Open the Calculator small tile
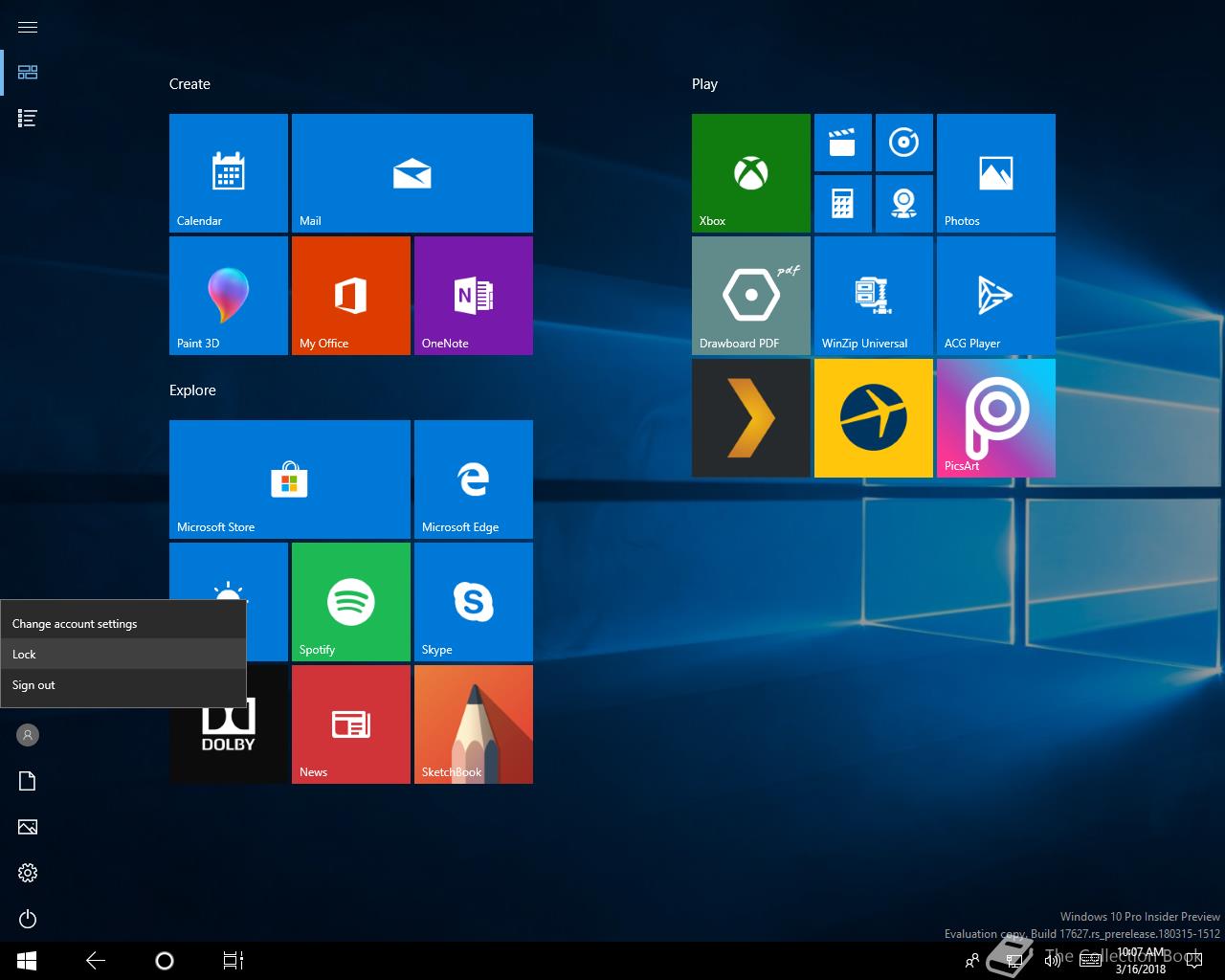Image resolution: width=1225 pixels, height=980 pixels. 843,204
